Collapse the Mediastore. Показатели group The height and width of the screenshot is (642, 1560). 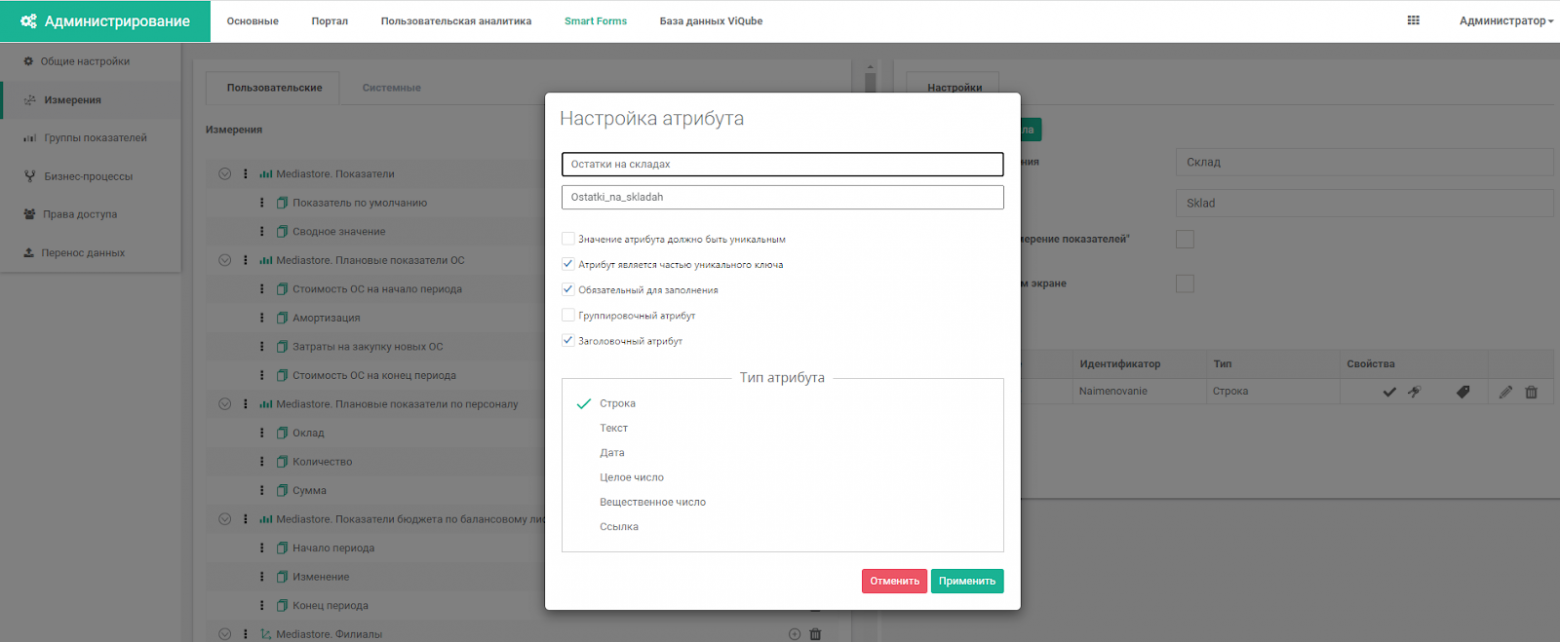(225, 173)
